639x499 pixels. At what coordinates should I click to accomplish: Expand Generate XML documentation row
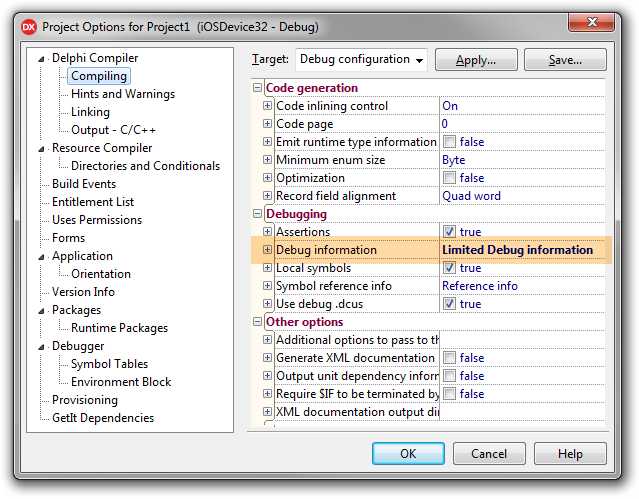pos(267,358)
